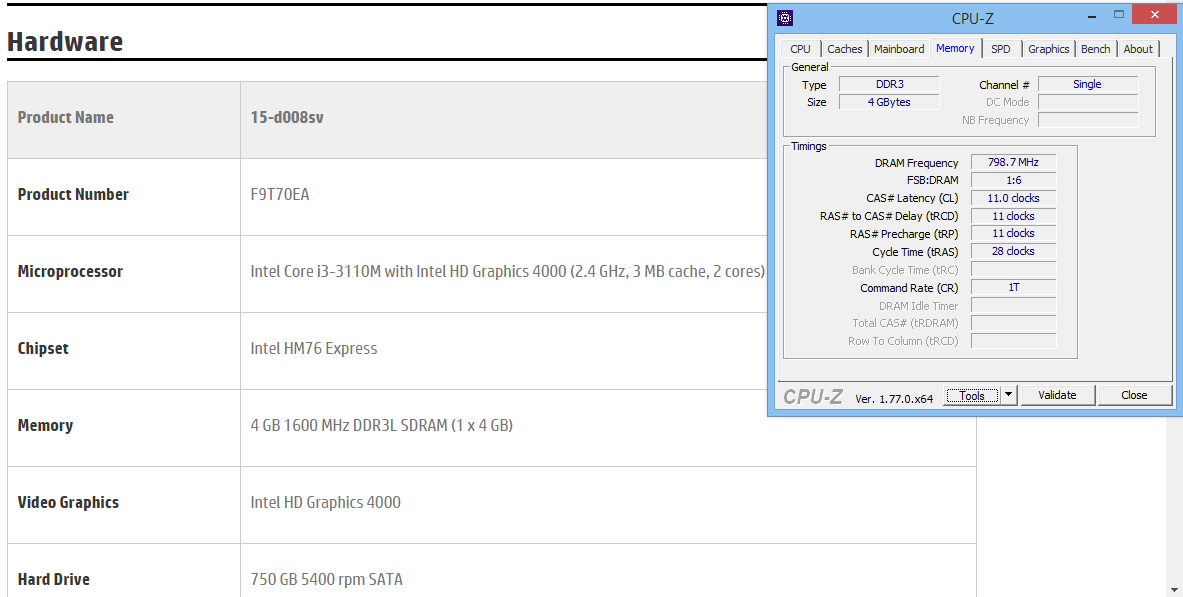The image size is (1183, 597).
Task: Click the version text Ver. 1.77.0.x64
Action: 894,399
